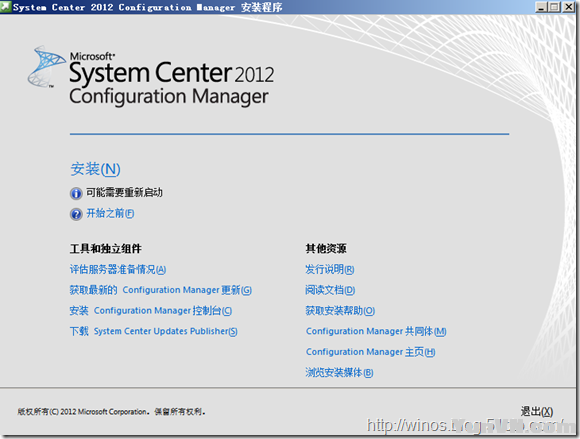Click the 其他资源 heading
Screen dimensions: 580x439
tap(326, 249)
